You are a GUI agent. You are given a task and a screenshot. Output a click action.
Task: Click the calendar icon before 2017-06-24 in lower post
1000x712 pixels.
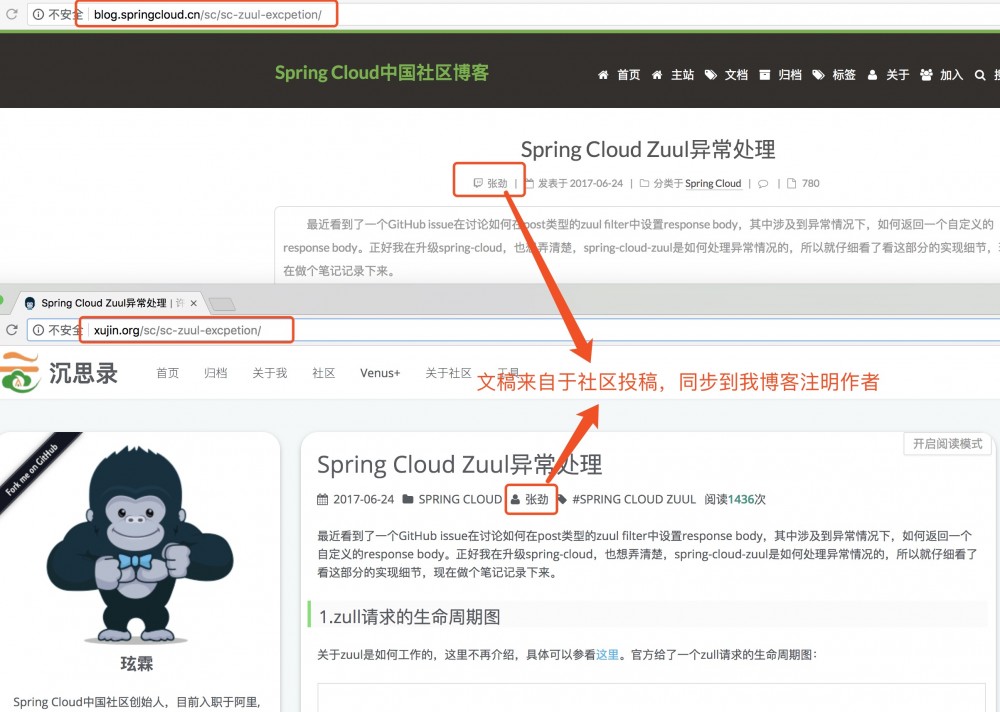322,499
